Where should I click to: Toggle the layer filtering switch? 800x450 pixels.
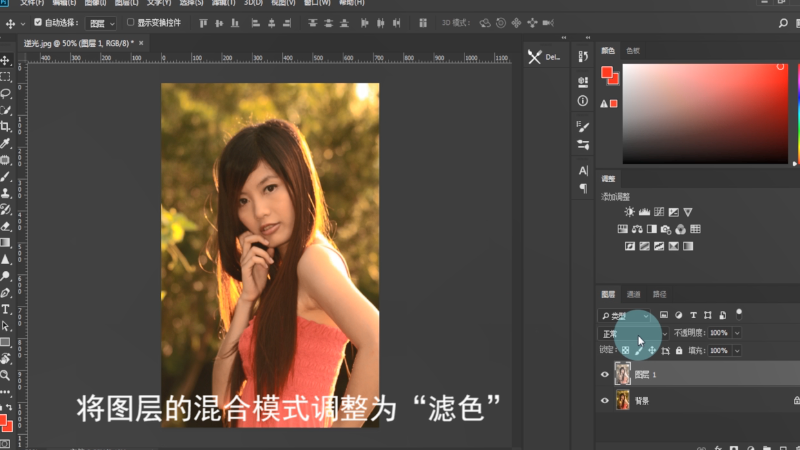739,314
